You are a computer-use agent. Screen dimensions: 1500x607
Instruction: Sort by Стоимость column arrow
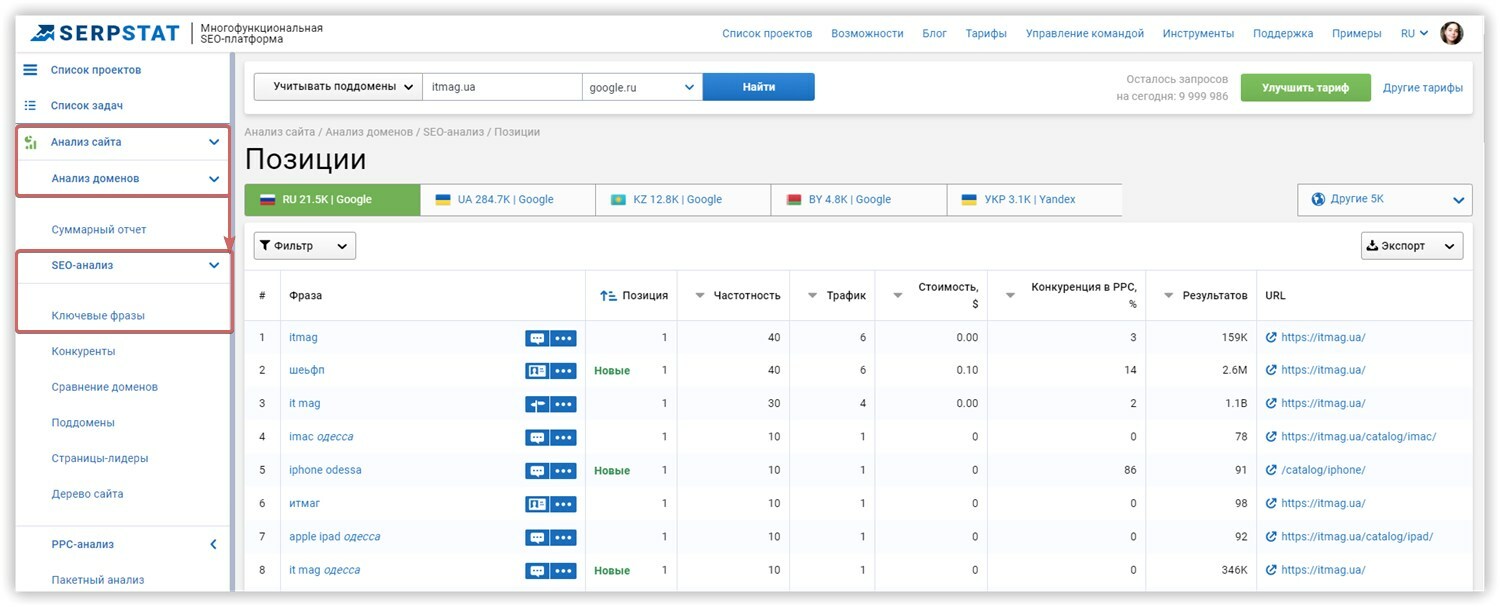[x=897, y=296]
